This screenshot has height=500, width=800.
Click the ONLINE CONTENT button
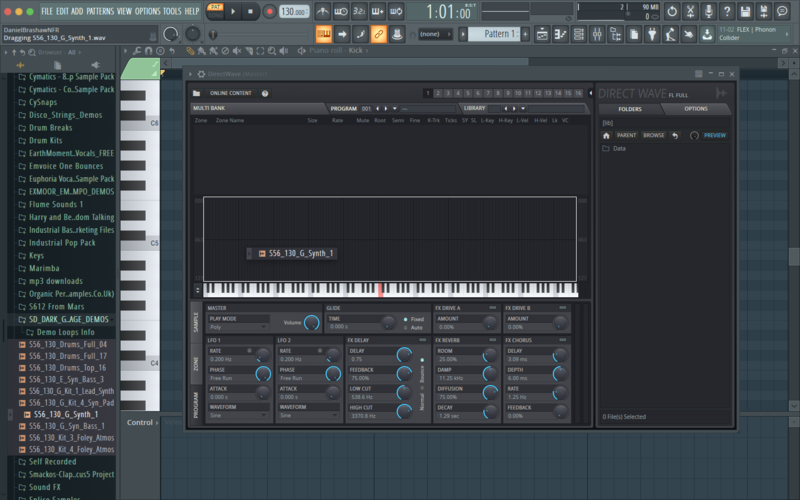(231, 93)
